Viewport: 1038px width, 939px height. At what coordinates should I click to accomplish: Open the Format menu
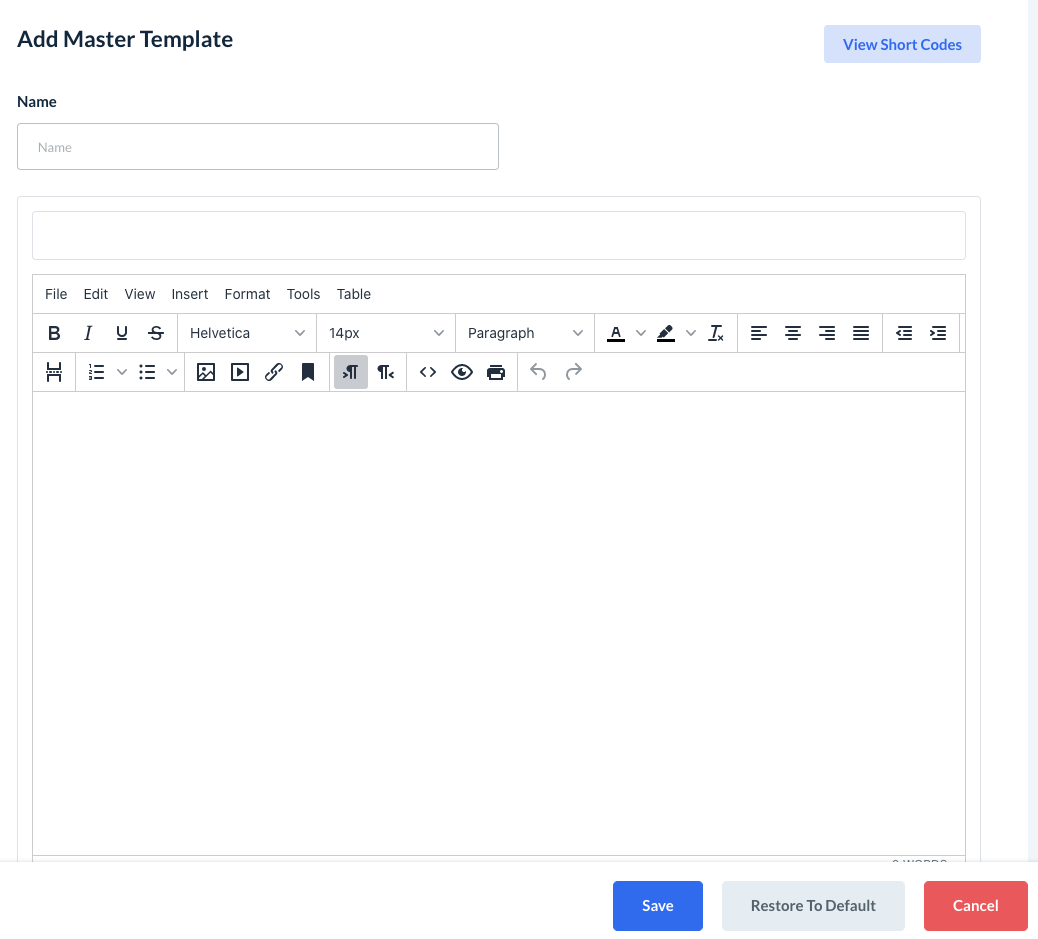click(247, 294)
